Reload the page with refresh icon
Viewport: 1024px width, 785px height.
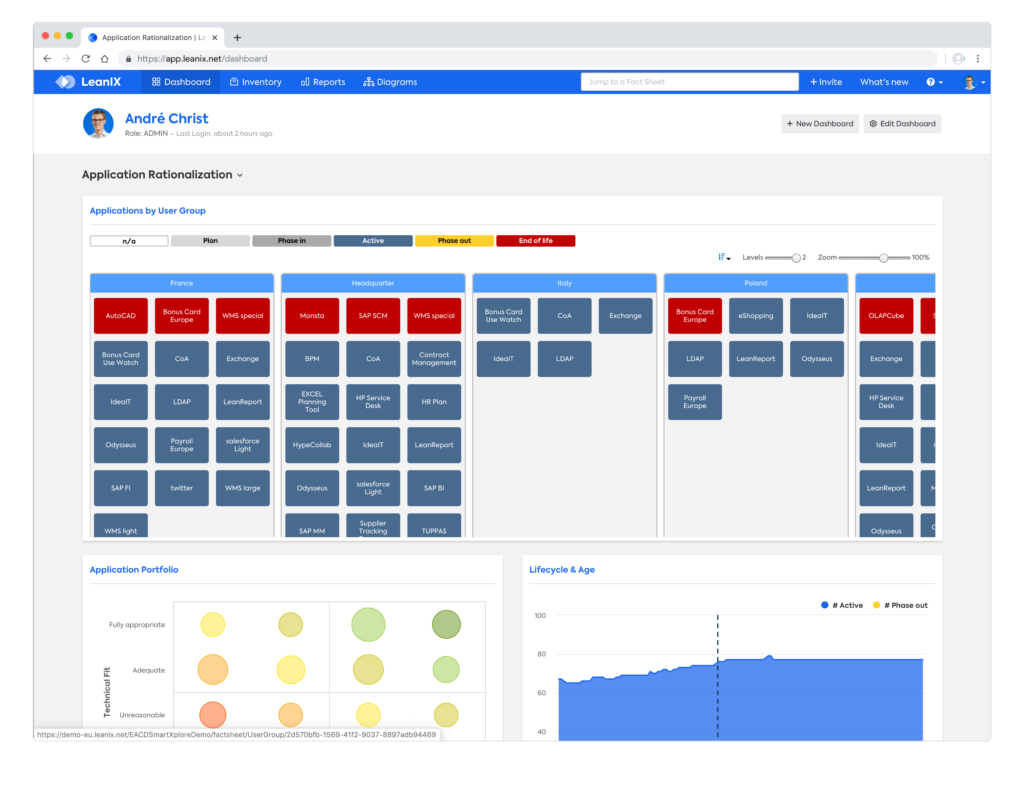pos(86,59)
